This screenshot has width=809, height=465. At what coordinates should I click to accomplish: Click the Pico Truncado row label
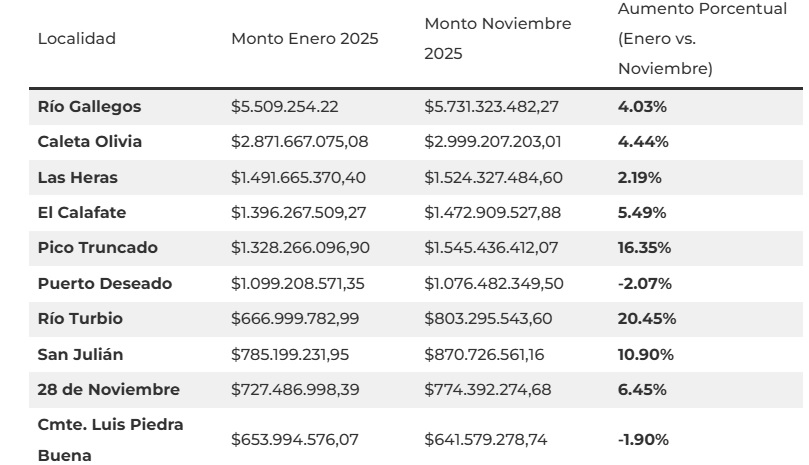click(97, 248)
